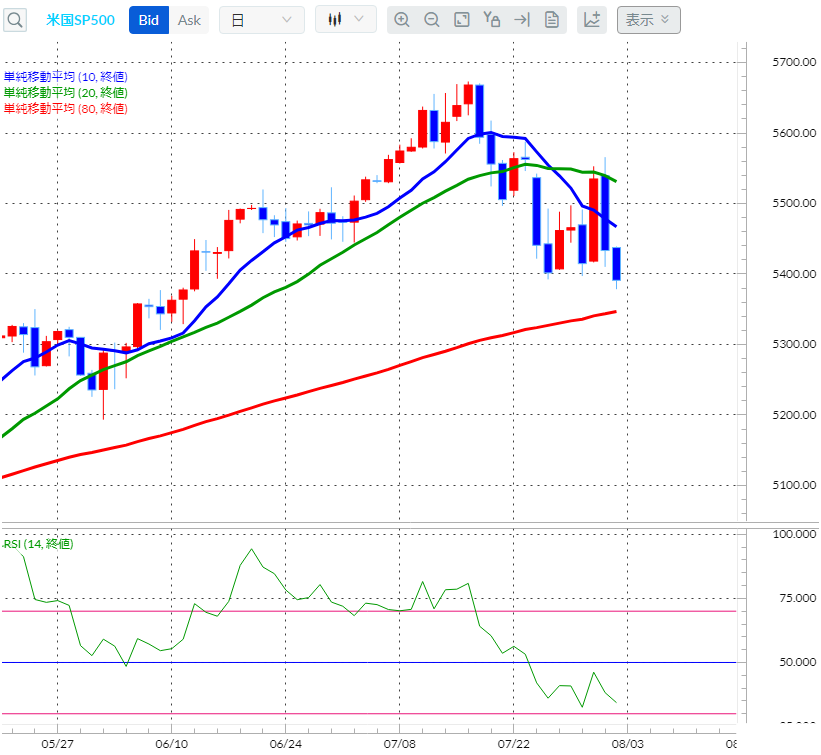
Task: Click the RSI 75.000 axis label
Action: (x=797, y=598)
